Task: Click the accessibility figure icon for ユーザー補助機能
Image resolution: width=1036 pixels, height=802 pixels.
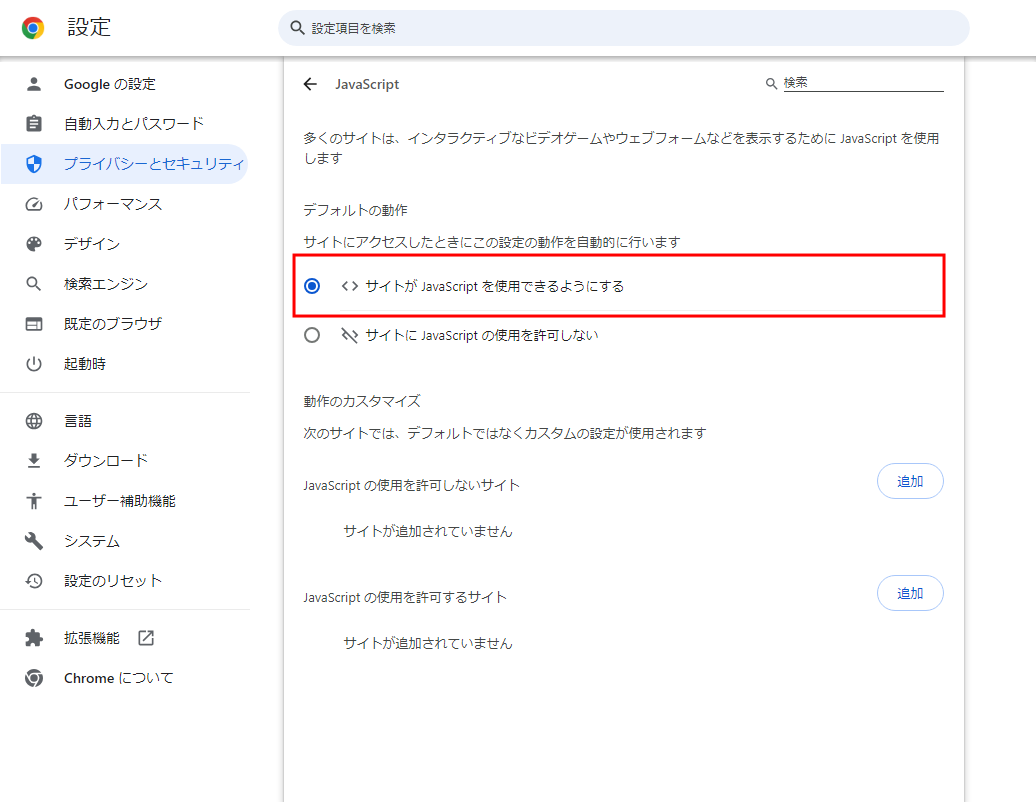Action: pyautogui.click(x=34, y=501)
